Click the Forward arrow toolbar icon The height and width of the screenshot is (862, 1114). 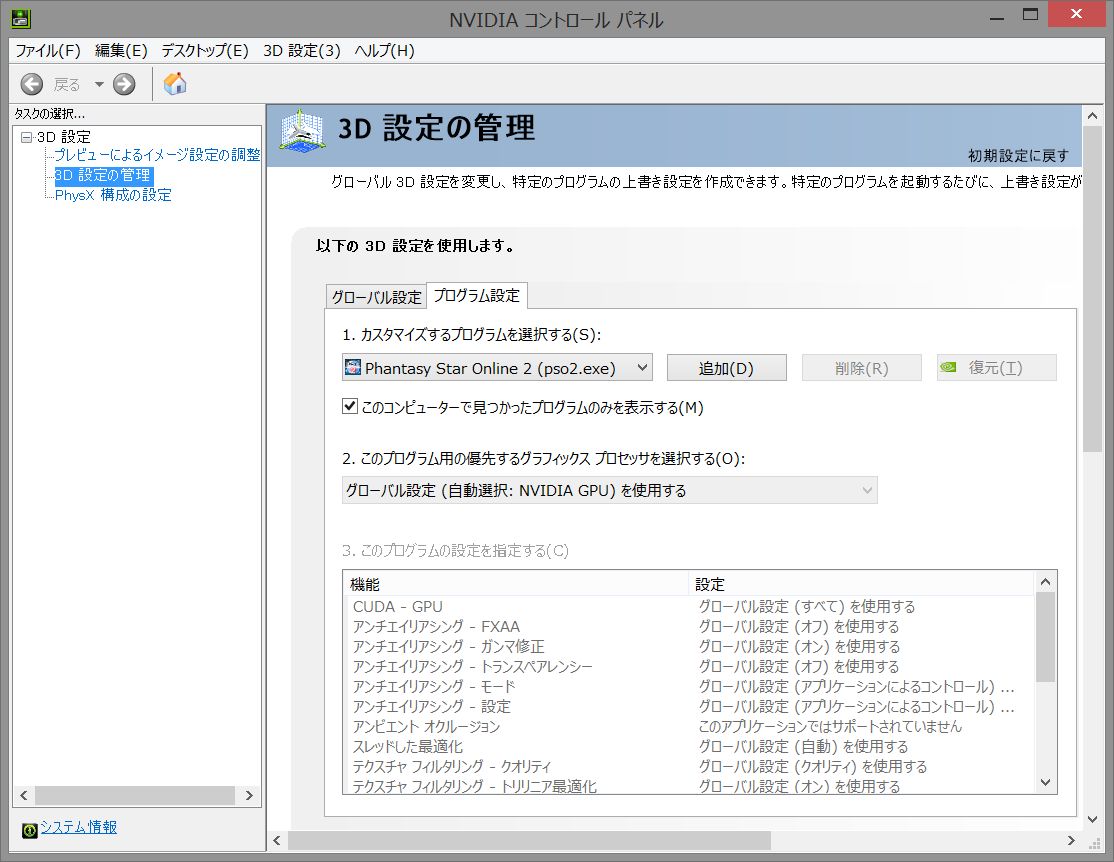[x=124, y=85]
